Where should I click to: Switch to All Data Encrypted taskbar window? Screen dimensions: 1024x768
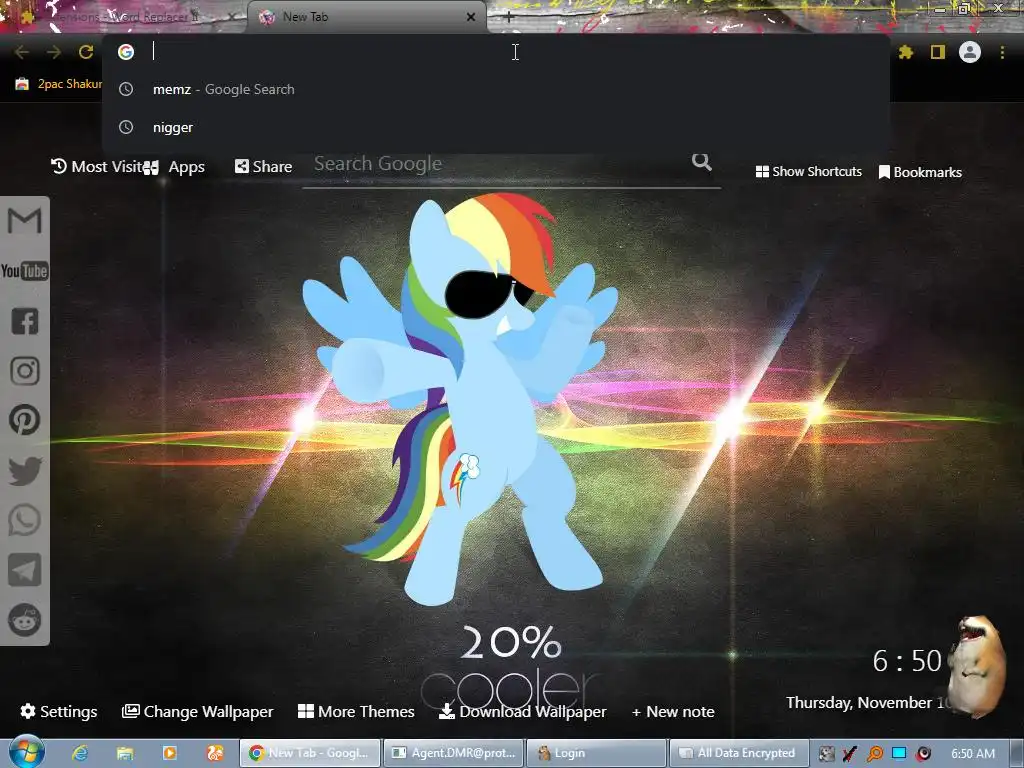click(x=739, y=753)
